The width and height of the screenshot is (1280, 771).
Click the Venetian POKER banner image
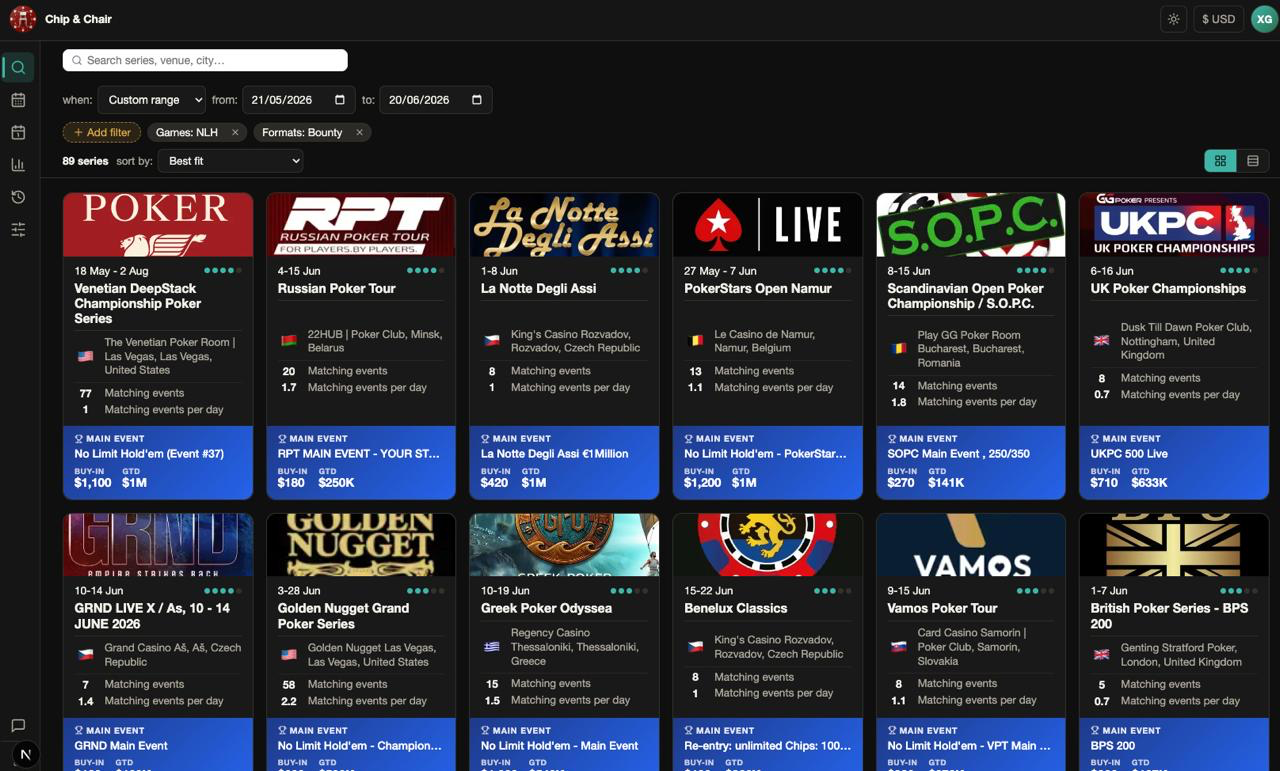tap(158, 225)
